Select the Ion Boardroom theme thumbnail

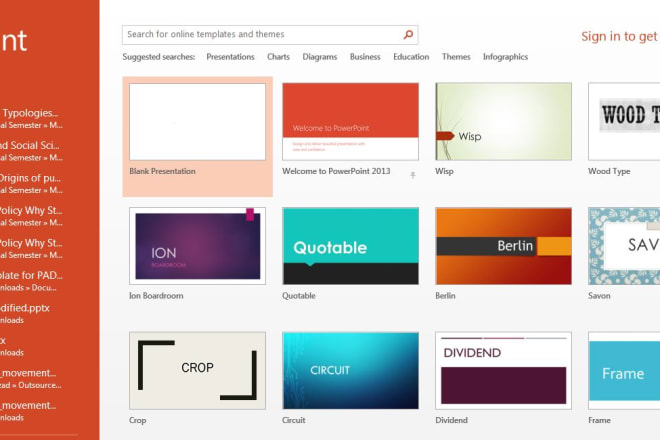[x=197, y=246]
